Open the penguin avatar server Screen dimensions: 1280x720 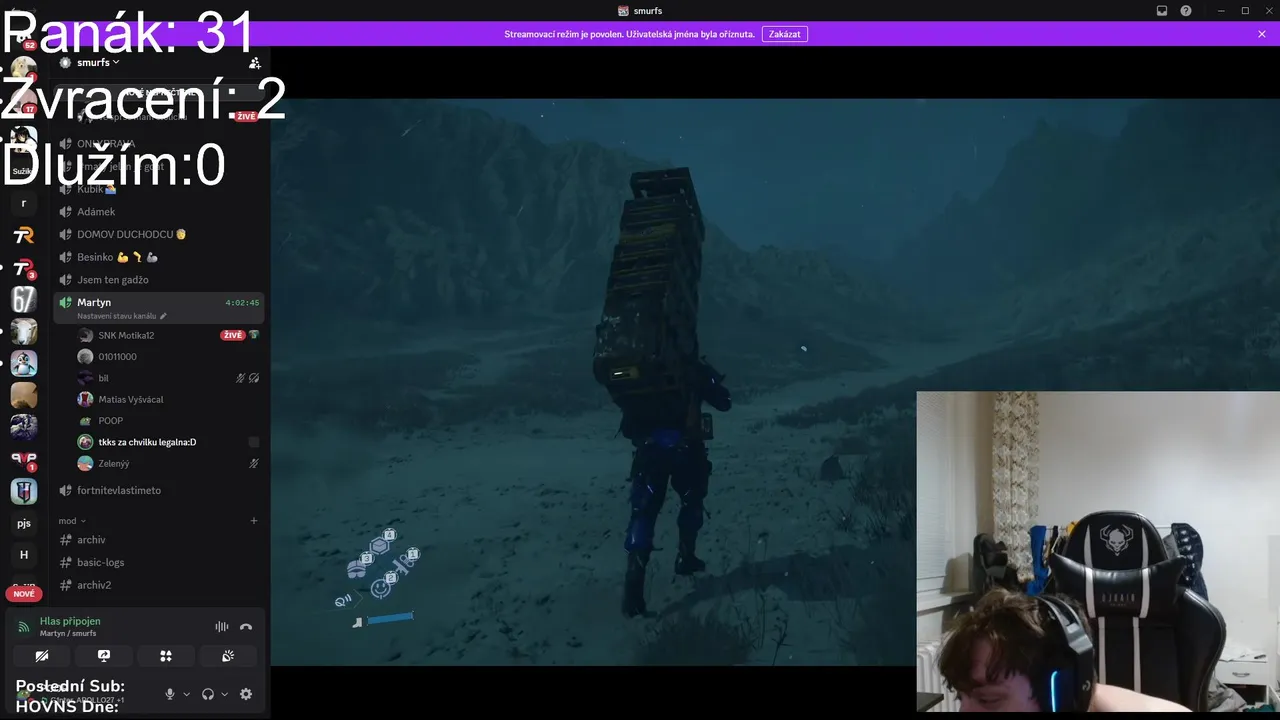[x=24, y=363]
